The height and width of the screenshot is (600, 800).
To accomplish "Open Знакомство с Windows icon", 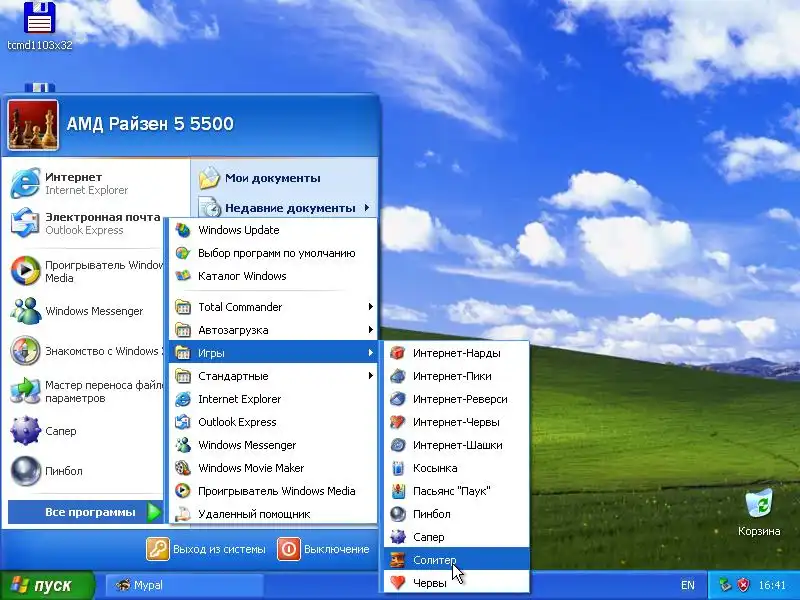I will [x=25, y=351].
